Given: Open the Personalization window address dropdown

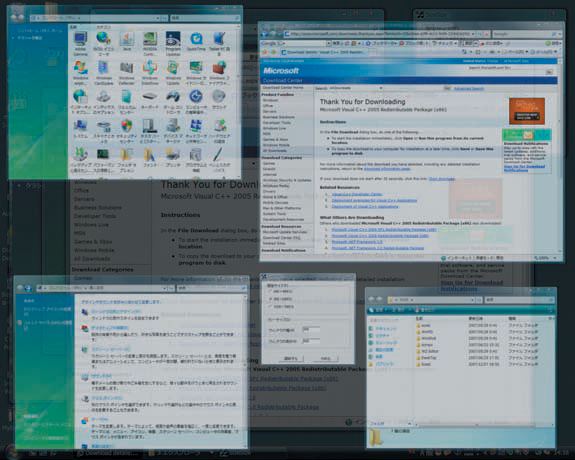Looking at the screenshot, I should (164, 288).
